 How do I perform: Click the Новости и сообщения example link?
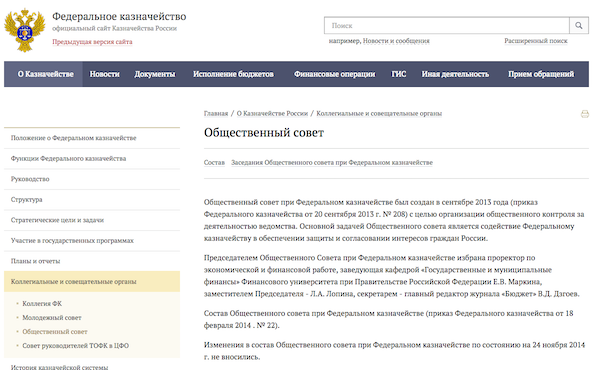[396, 41]
